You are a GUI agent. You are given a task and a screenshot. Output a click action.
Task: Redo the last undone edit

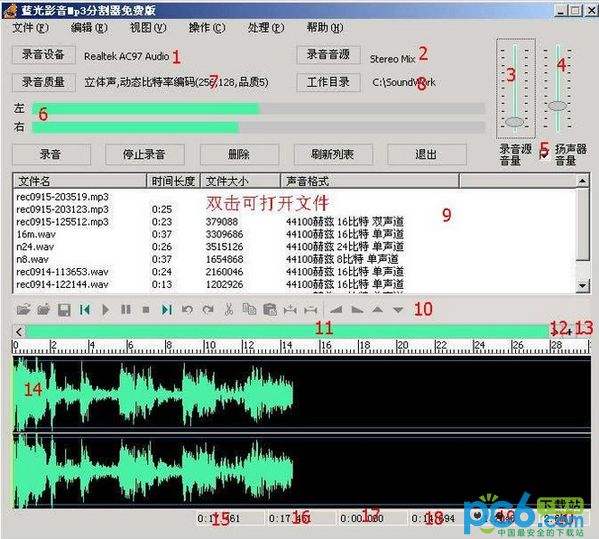(x=208, y=309)
